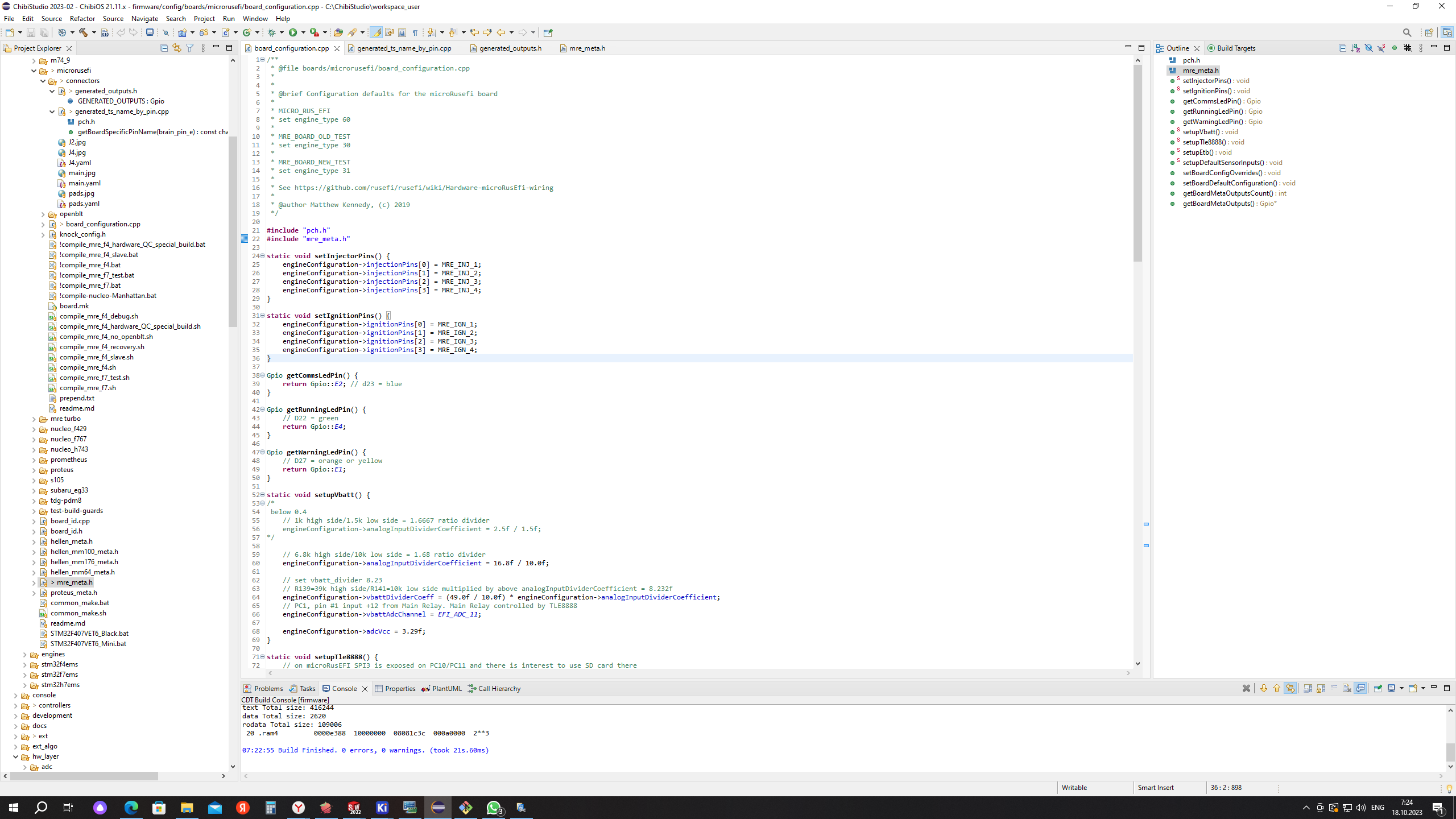This screenshot has height=819, width=1456.
Task: Switch to generated_ts_name_by_pin.cpp tab
Action: [x=404, y=48]
